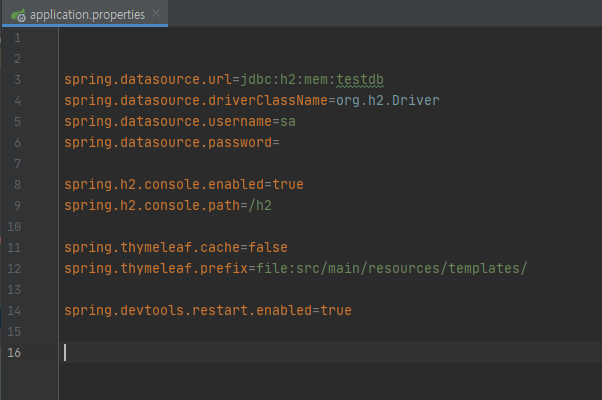
Task: Click the spring.devtools.restart.enabled key
Action: [x=188, y=311]
